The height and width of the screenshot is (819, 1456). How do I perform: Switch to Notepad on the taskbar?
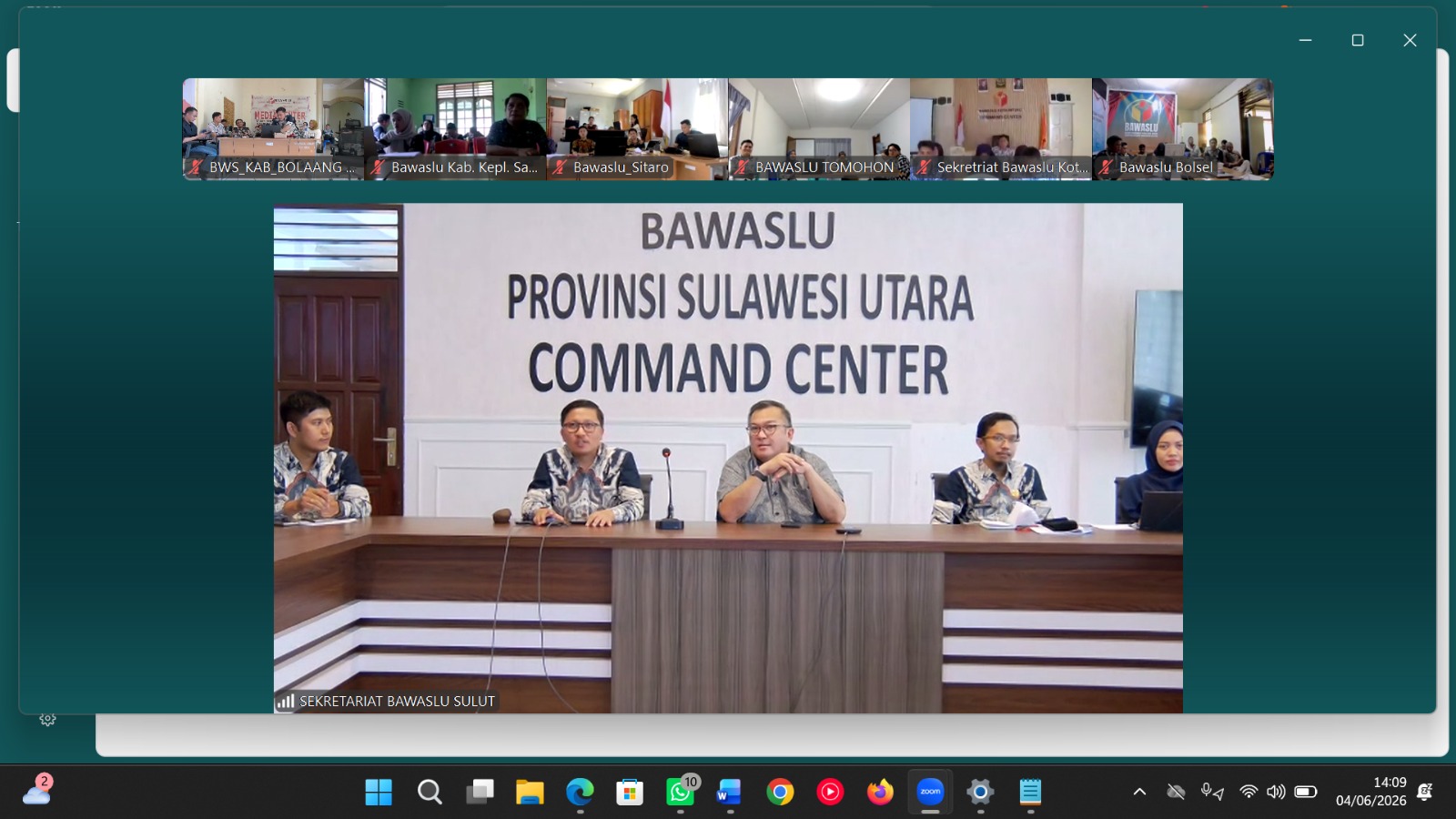pos(1030,793)
